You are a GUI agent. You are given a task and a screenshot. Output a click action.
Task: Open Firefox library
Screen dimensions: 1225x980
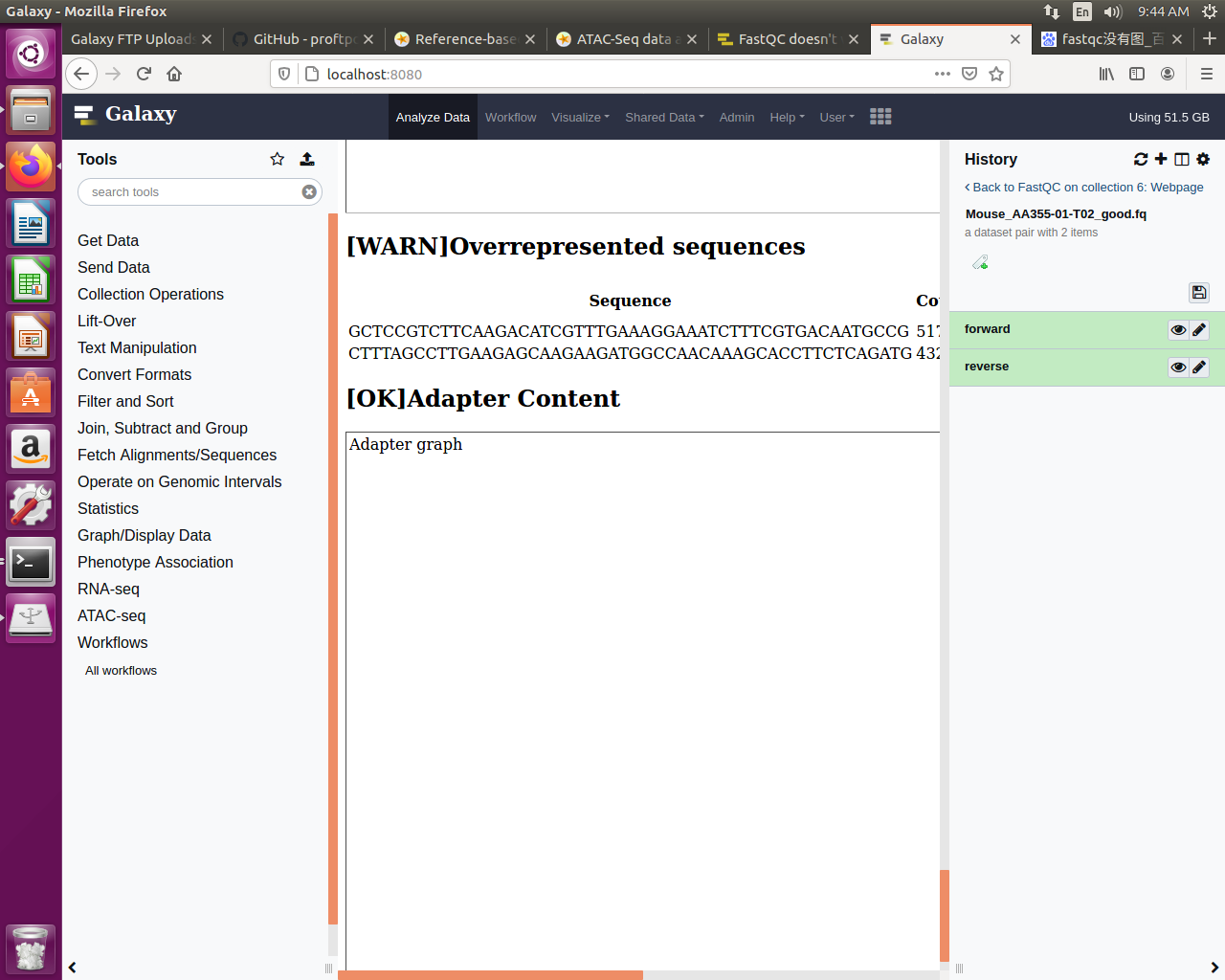[1106, 74]
